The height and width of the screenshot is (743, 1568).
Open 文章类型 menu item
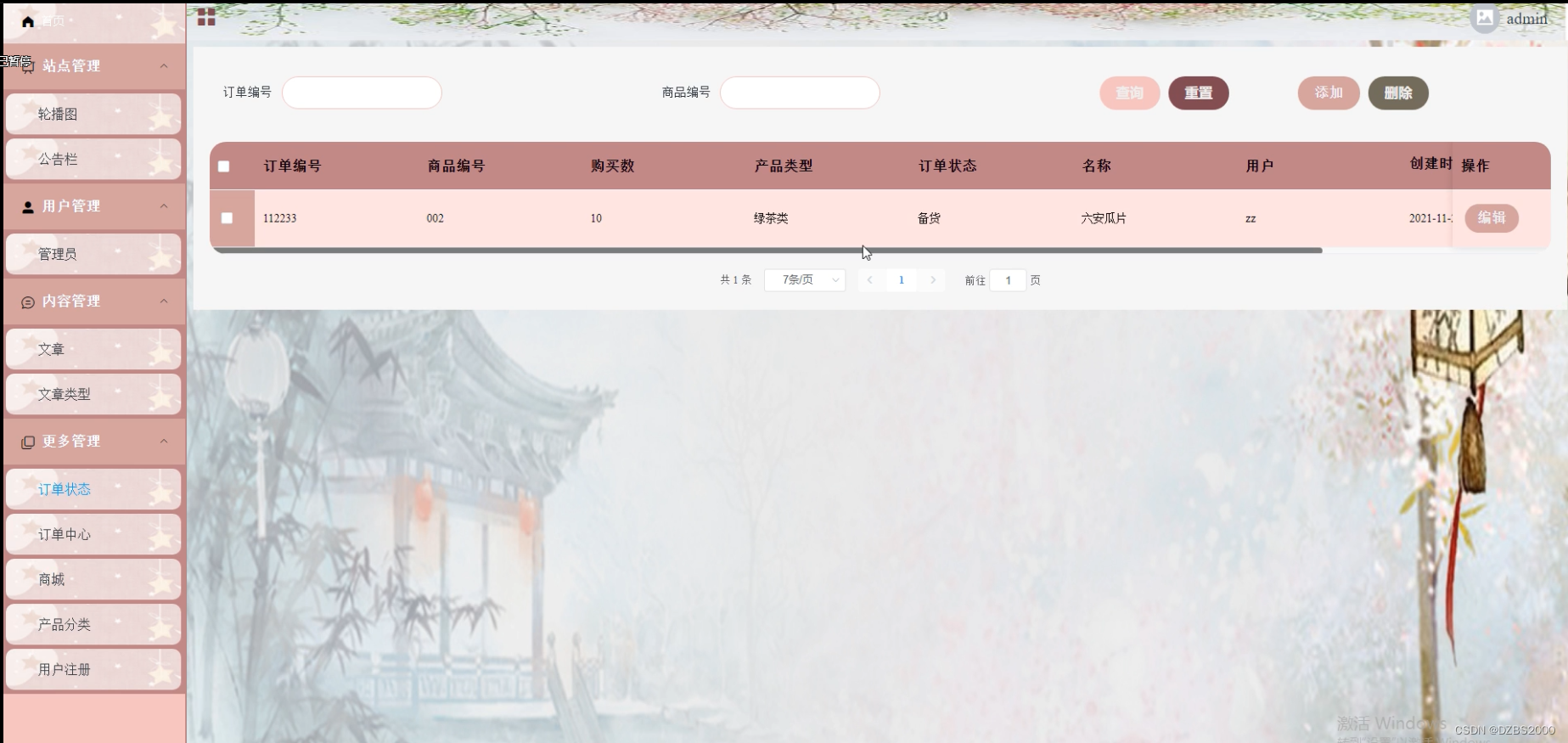pyautogui.click(x=93, y=394)
